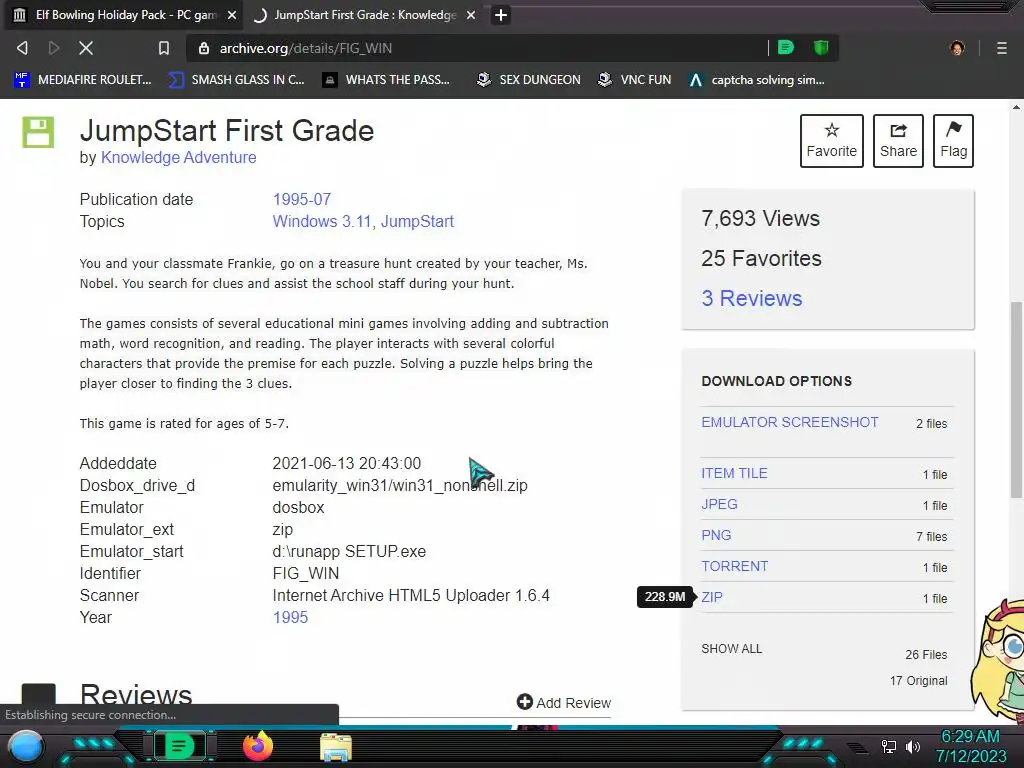
Task: Open a new browser tab
Action: (x=500, y=15)
